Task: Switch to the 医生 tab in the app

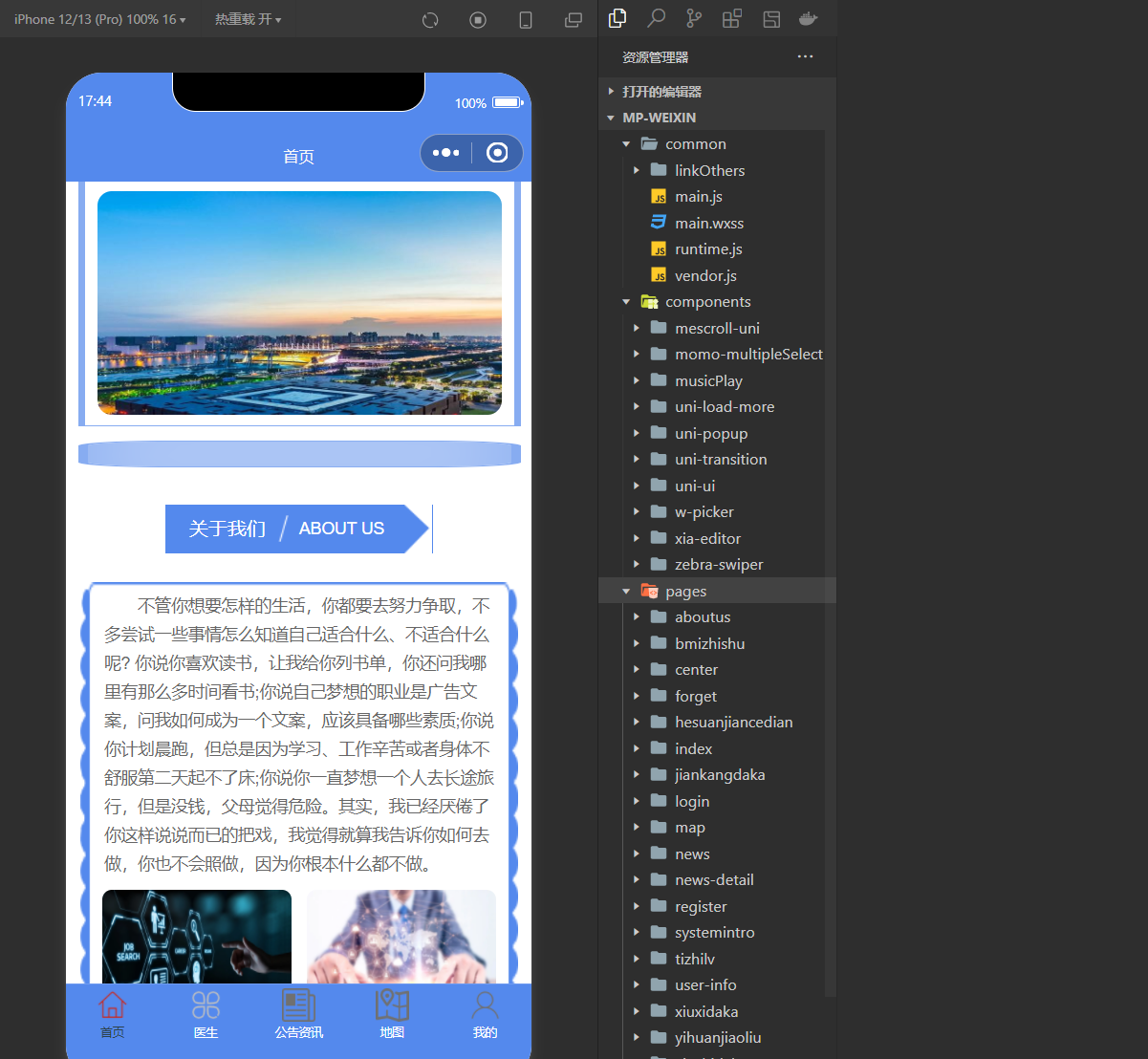Action: [x=205, y=1015]
